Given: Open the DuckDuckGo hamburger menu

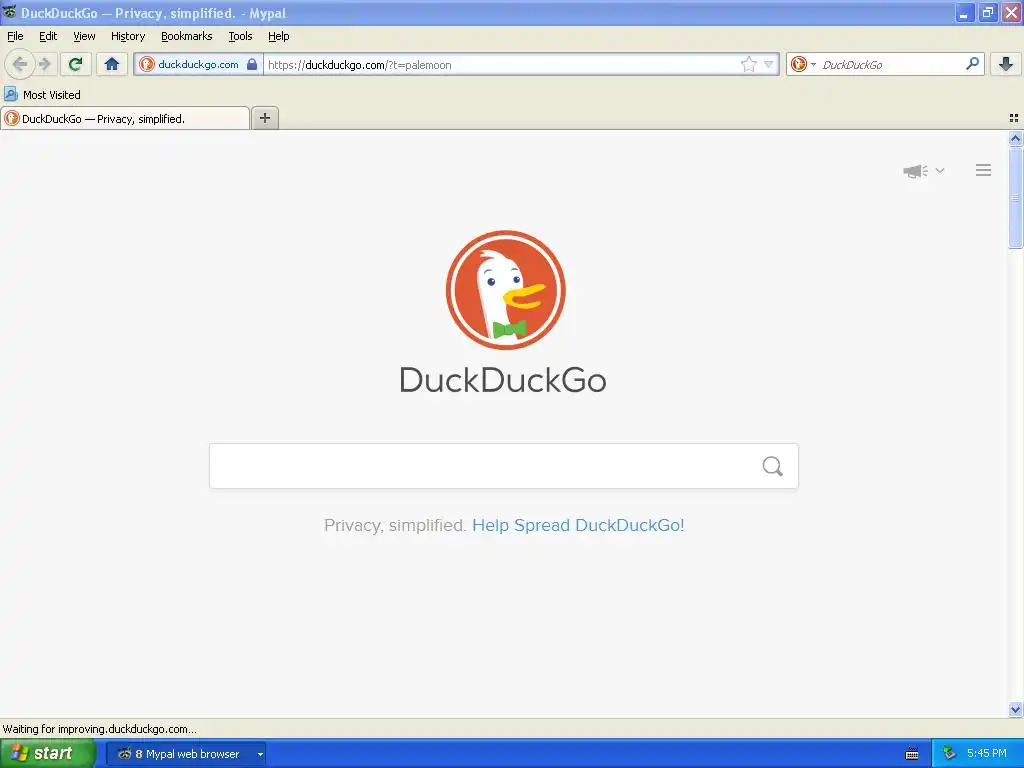Looking at the screenshot, I should tap(984, 170).
